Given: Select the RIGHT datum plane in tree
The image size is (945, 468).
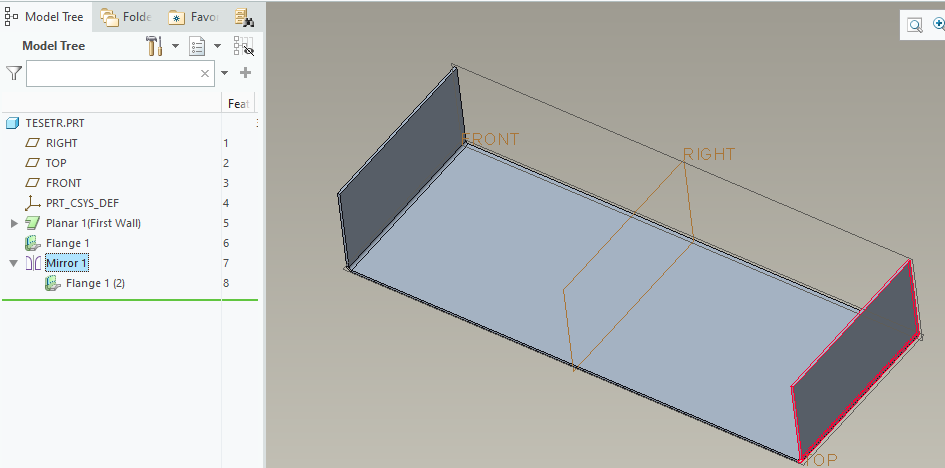Looking at the screenshot, I should click(x=61, y=143).
